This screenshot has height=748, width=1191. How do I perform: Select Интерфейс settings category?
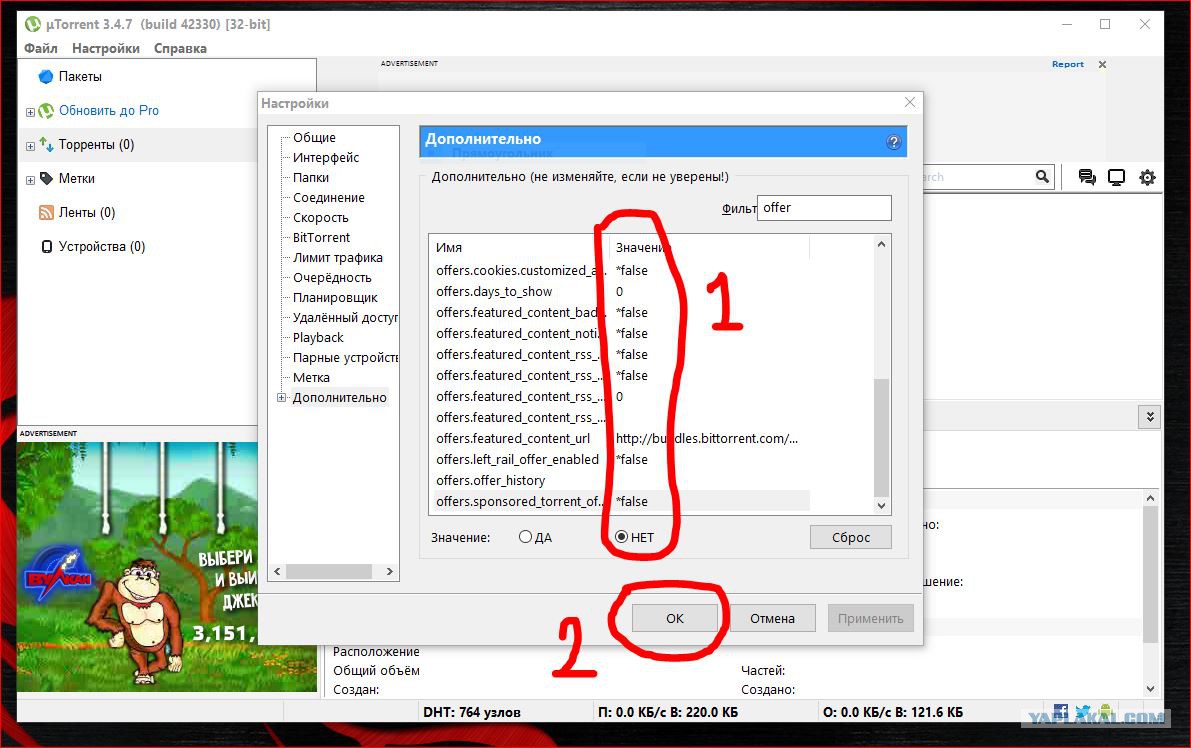click(326, 157)
